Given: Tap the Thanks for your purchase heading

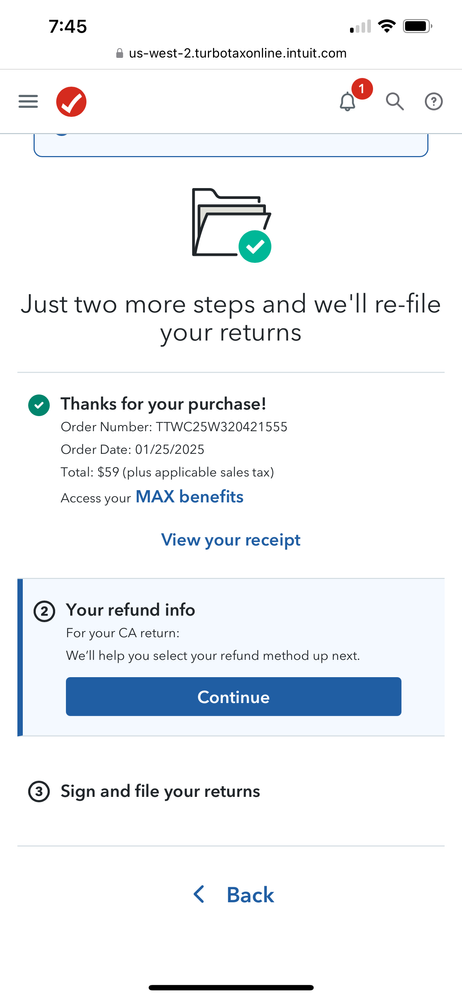Looking at the screenshot, I should pos(163,404).
